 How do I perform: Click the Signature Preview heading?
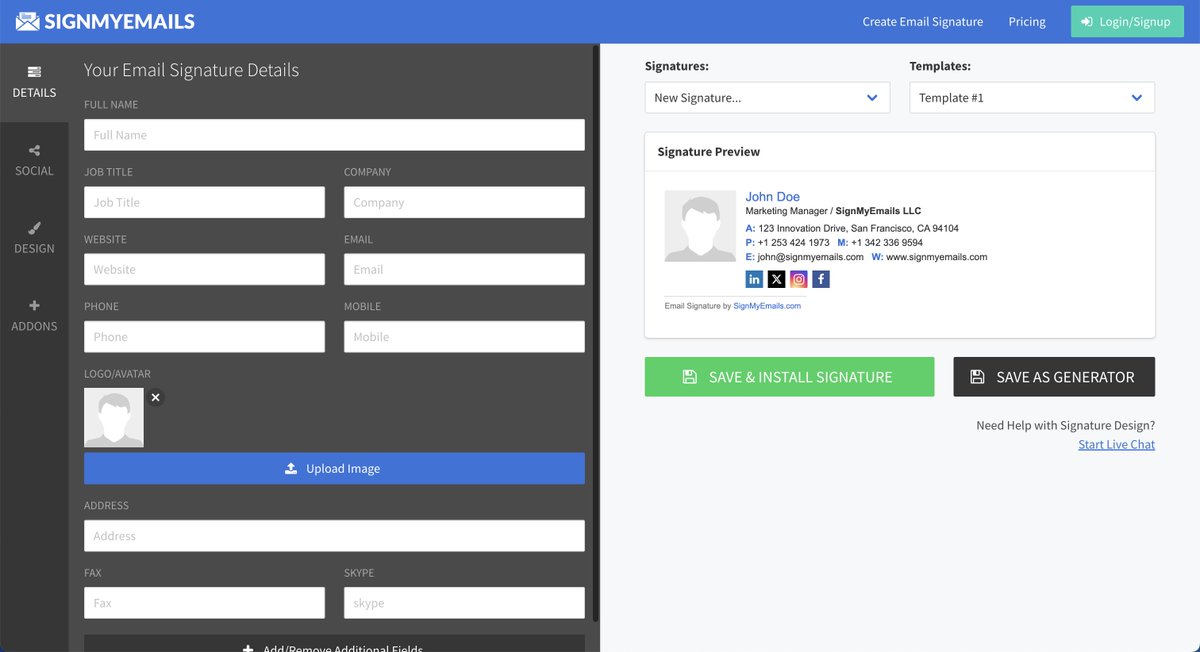point(709,152)
